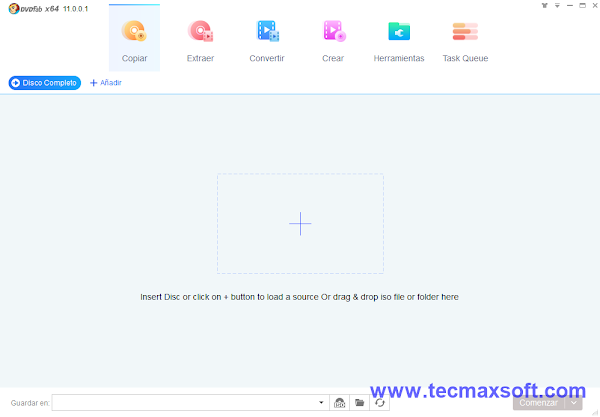Click the Añadir source button
Image resolution: width=600 pixels, height=417 pixels.
(106, 83)
